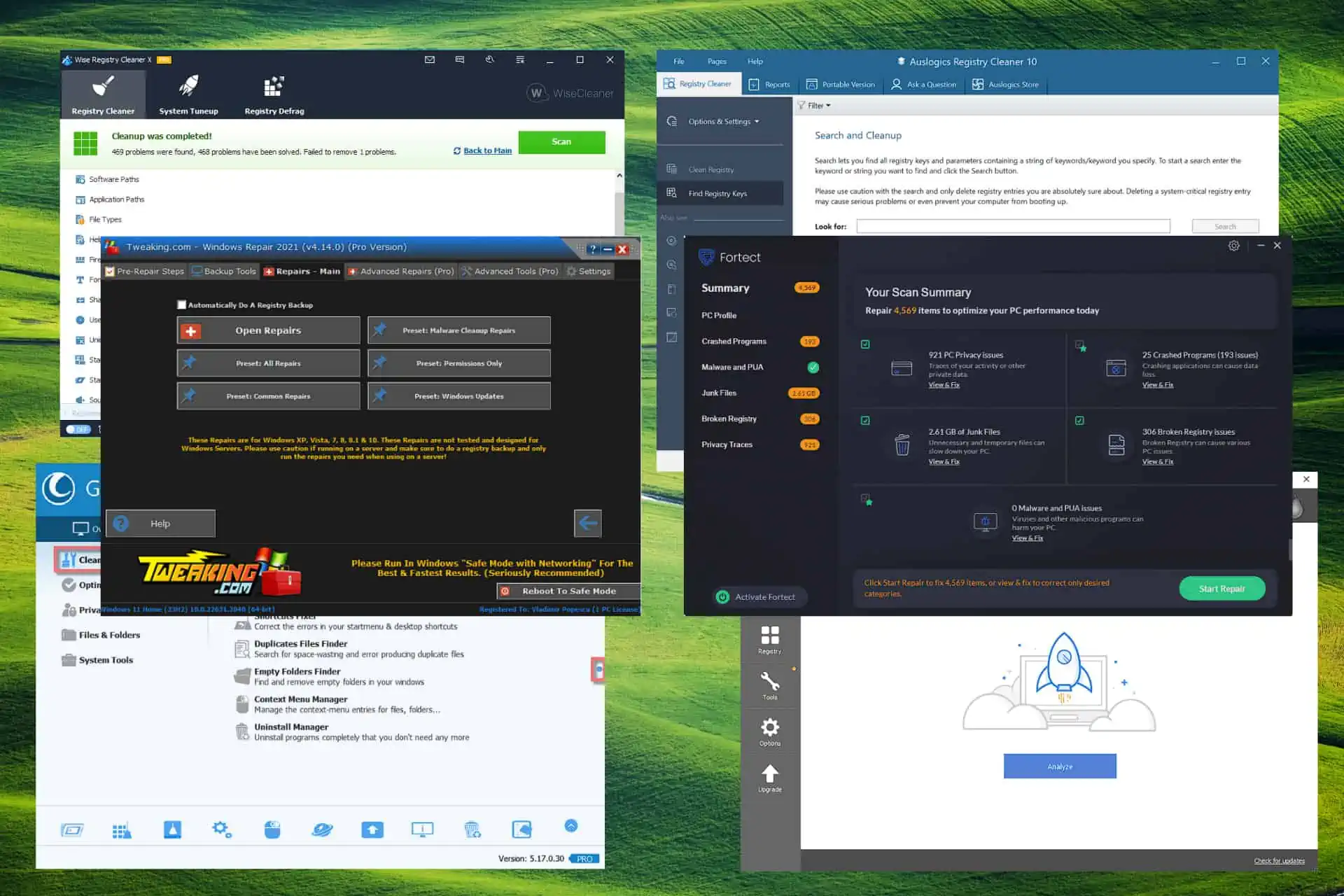Select Preset: Malware Cleanup Repairs

[x=459, y=330]
